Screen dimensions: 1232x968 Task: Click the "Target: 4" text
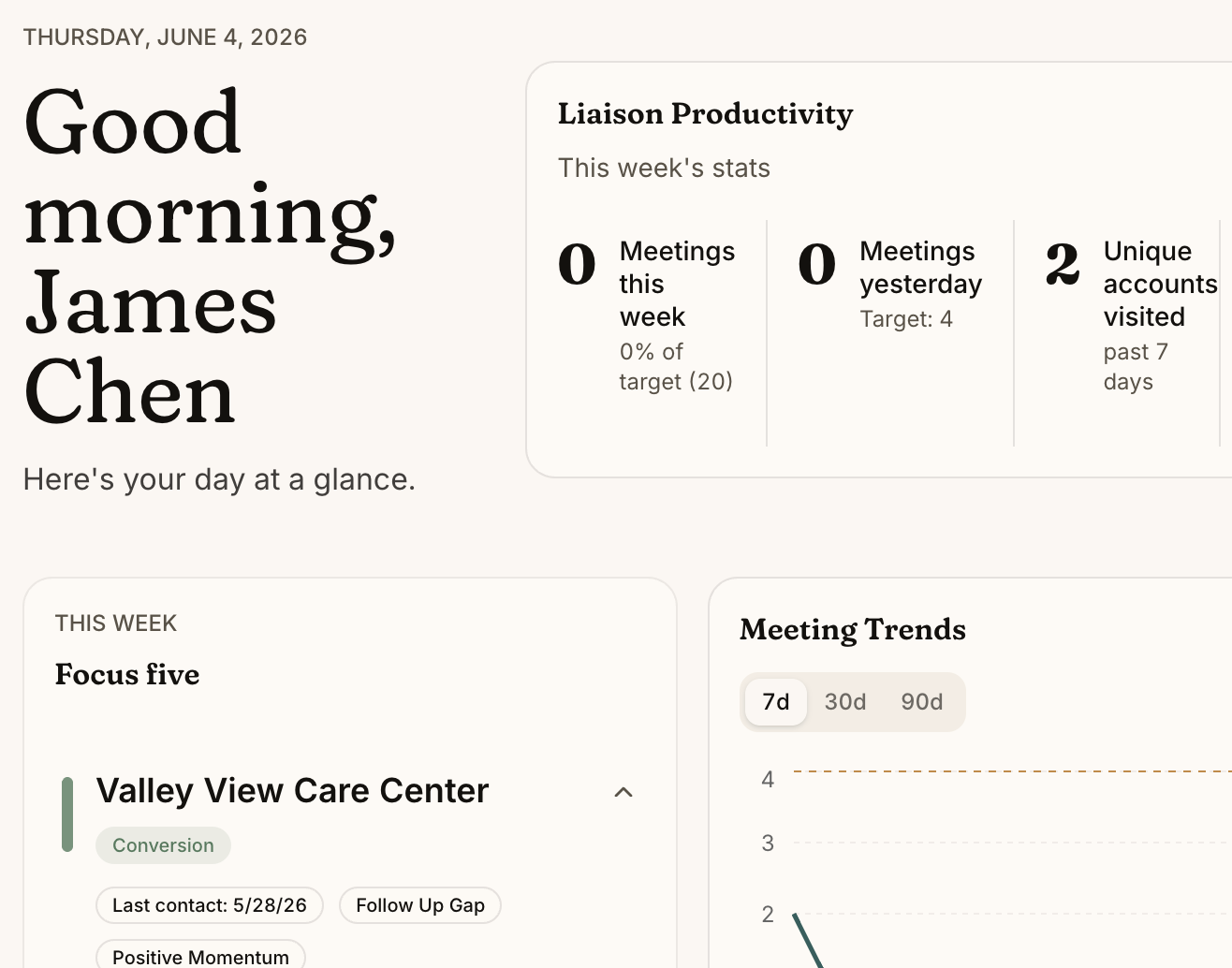pyautogui.click(x=906, y=319)
